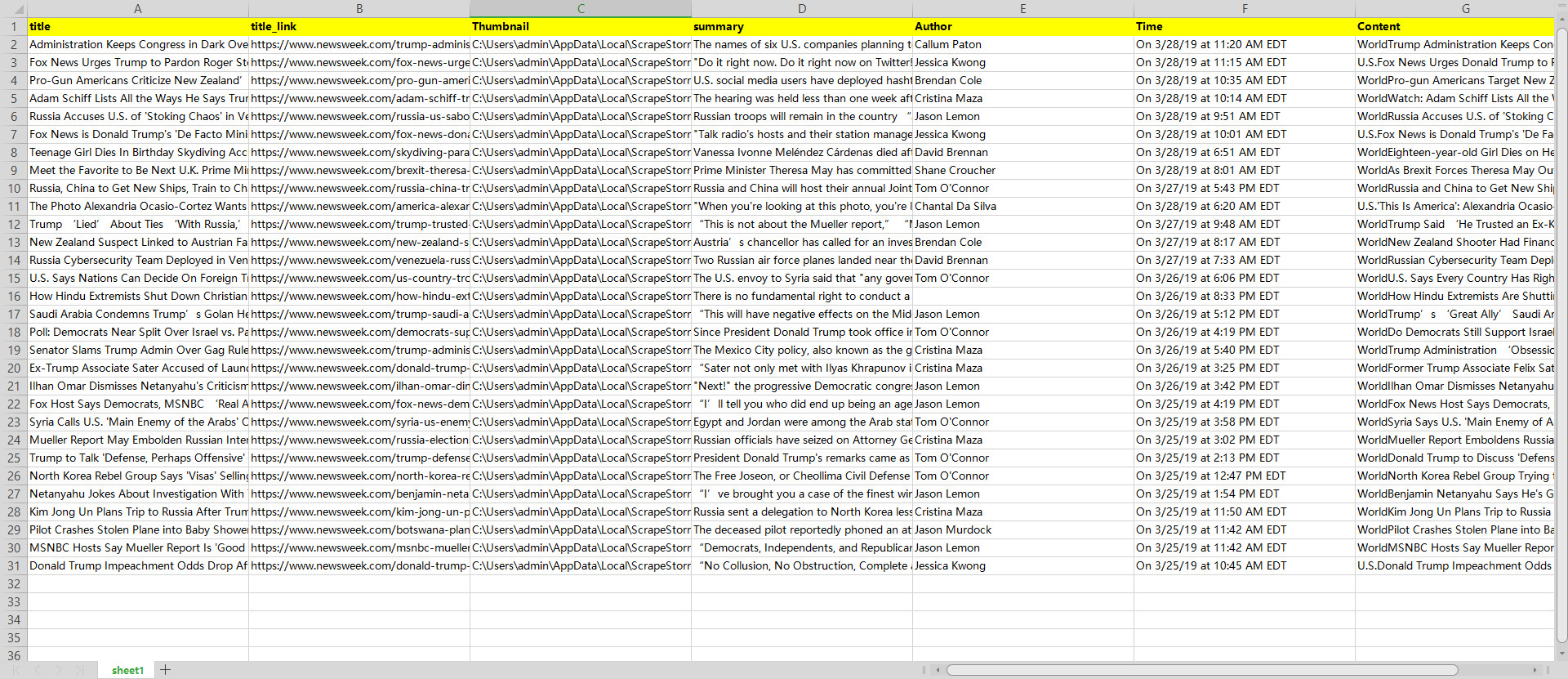This screenshot has height=679, width=1568.
Task: Click the select-all corner of the grid
Action: click(14, 8)
